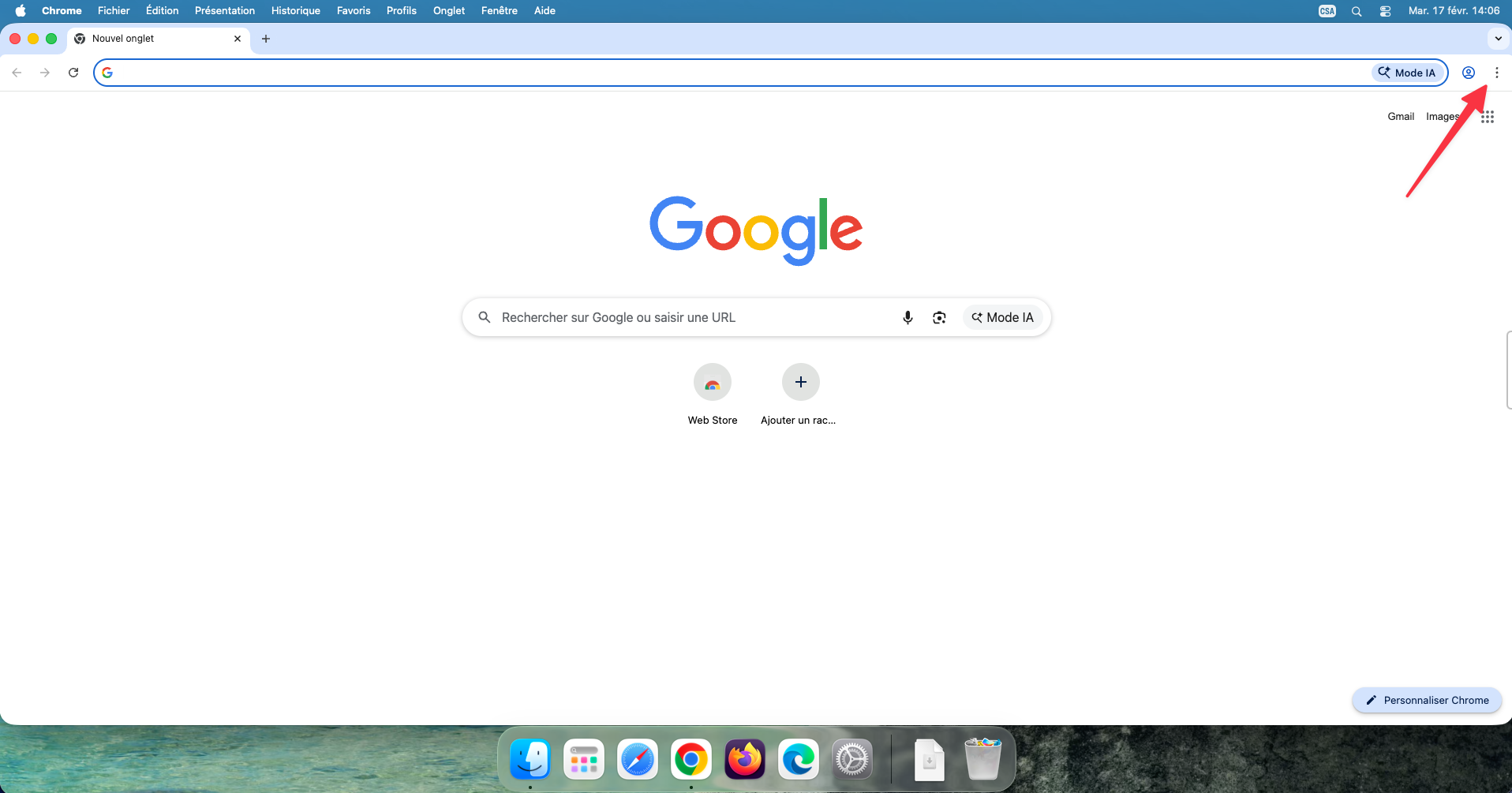Open Images link

click(1443, 117)
